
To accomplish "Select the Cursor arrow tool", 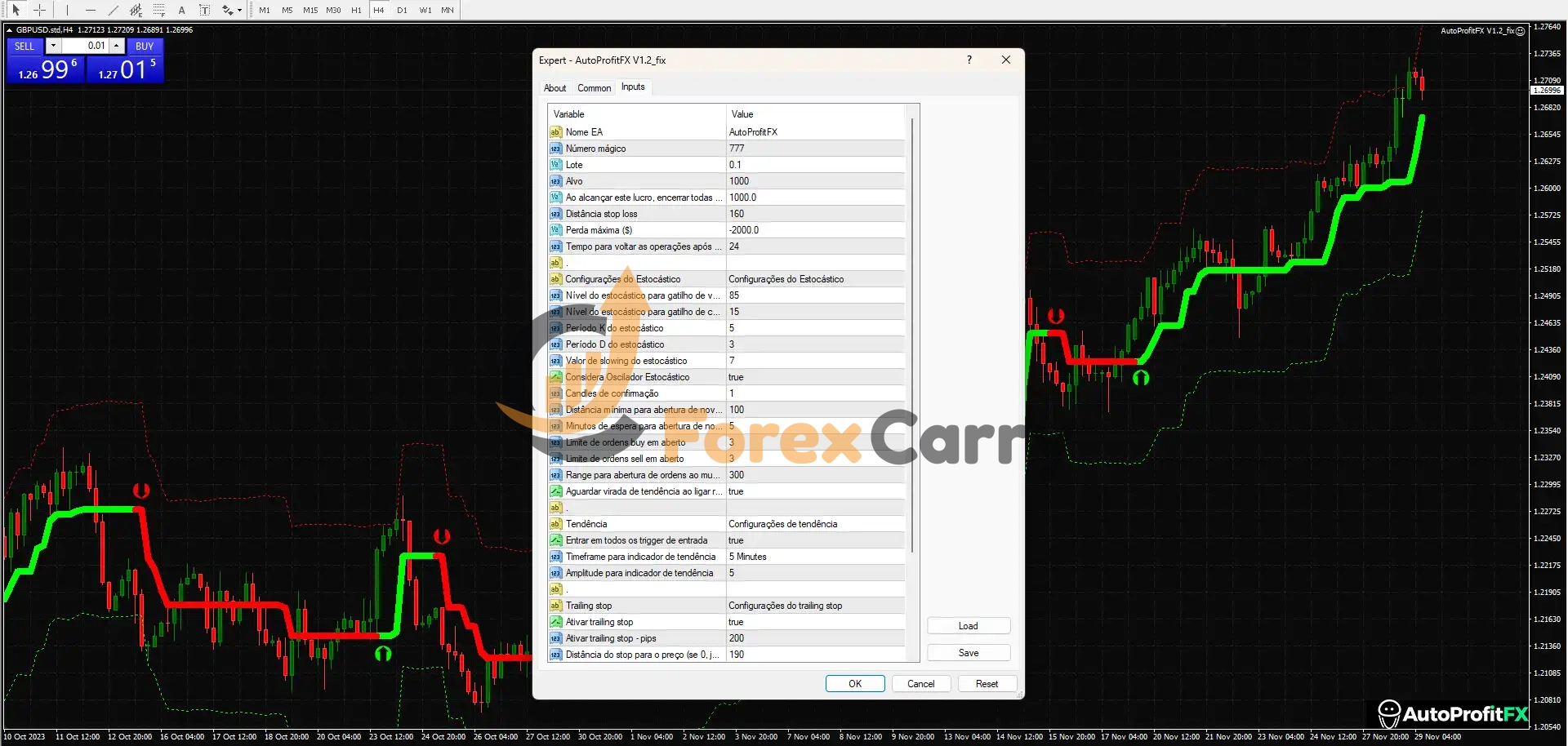I will pyautogui.click(x=16, y=10).
